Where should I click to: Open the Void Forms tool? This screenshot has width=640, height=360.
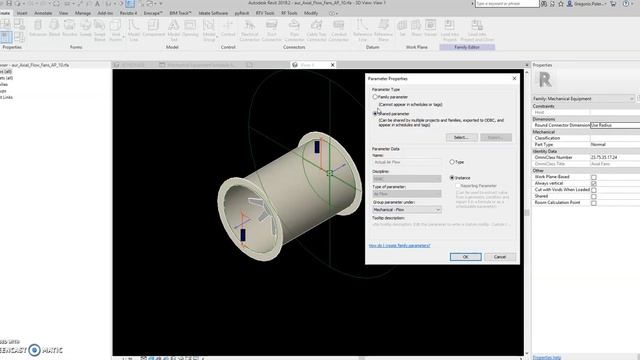116,30
